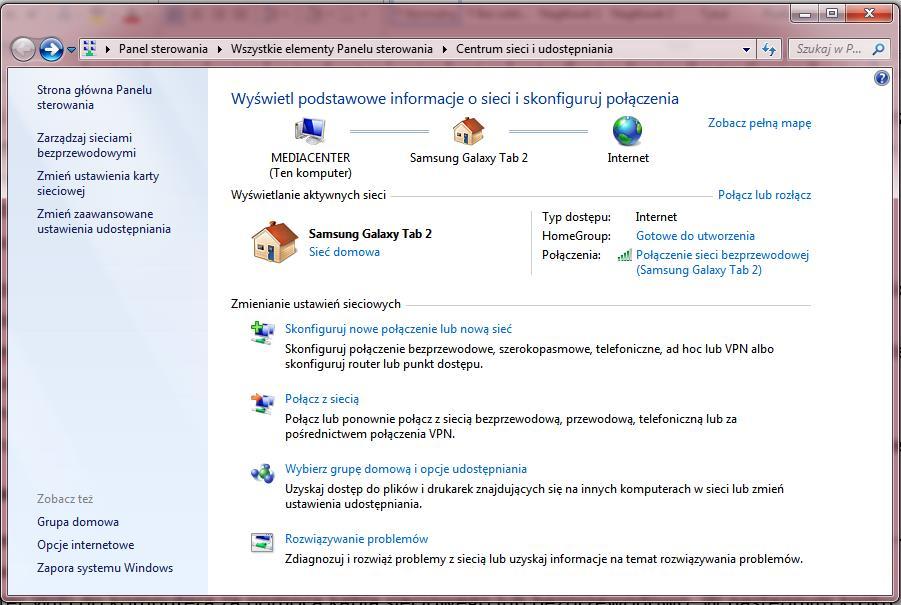Image resolution: width=901 pixels, height=605 pixels.
Task: Click the bold Samsung Galaxy Tab 2 network name
Action: pos(370,234)
